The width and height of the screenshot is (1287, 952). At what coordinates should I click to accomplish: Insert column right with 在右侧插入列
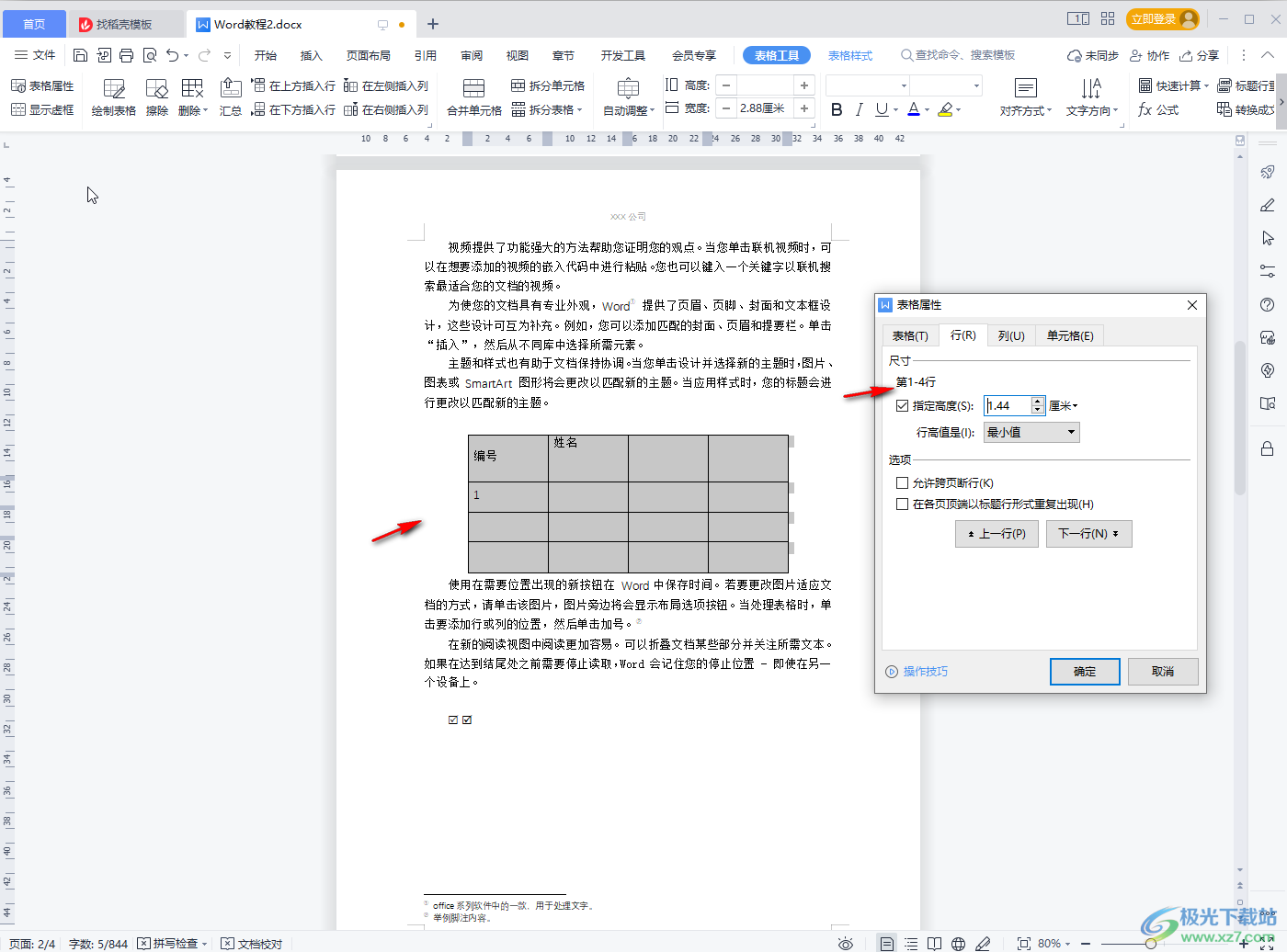click(386, 109)
